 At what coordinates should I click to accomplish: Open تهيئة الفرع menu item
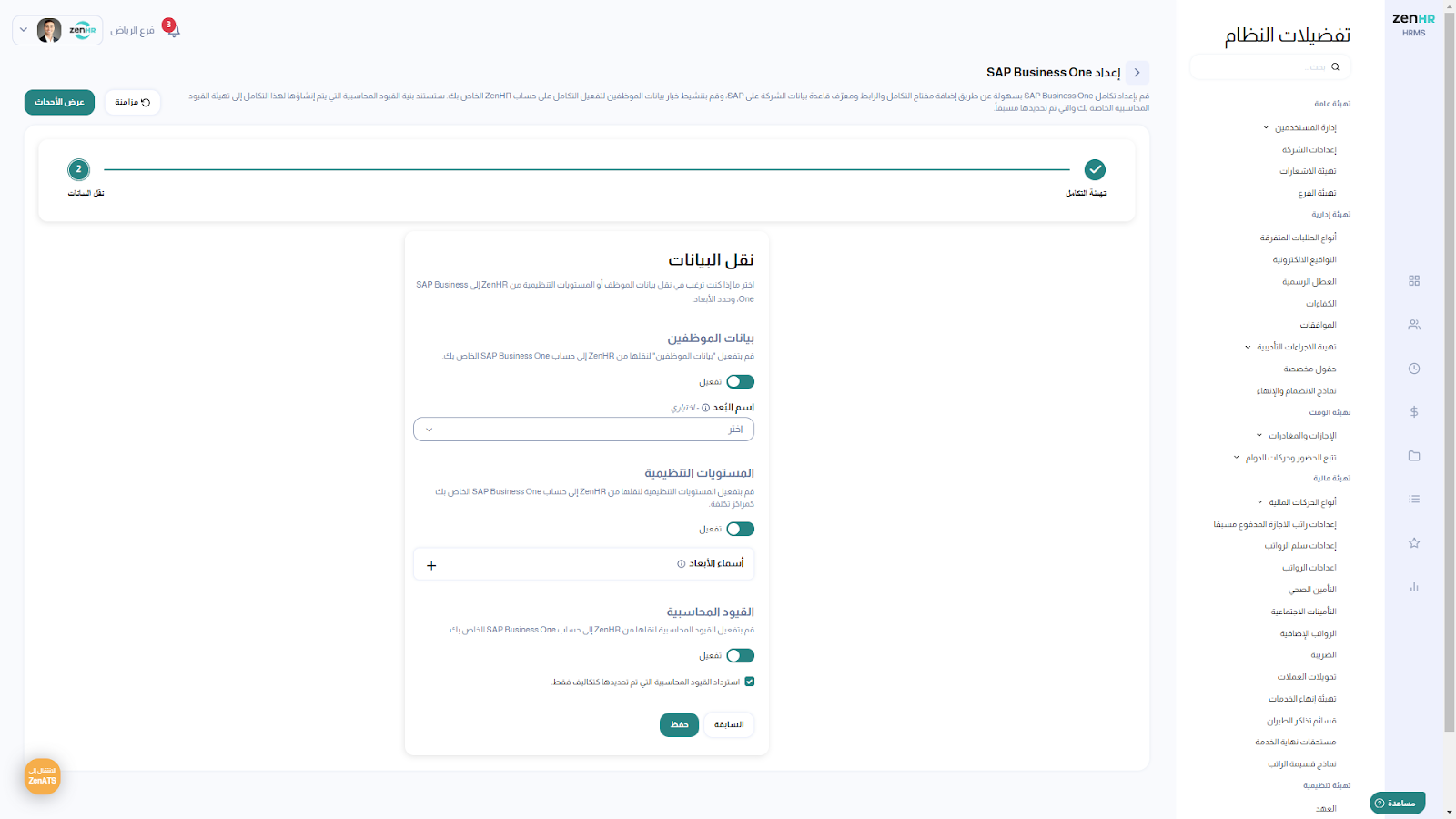(x=1317, y=193)
